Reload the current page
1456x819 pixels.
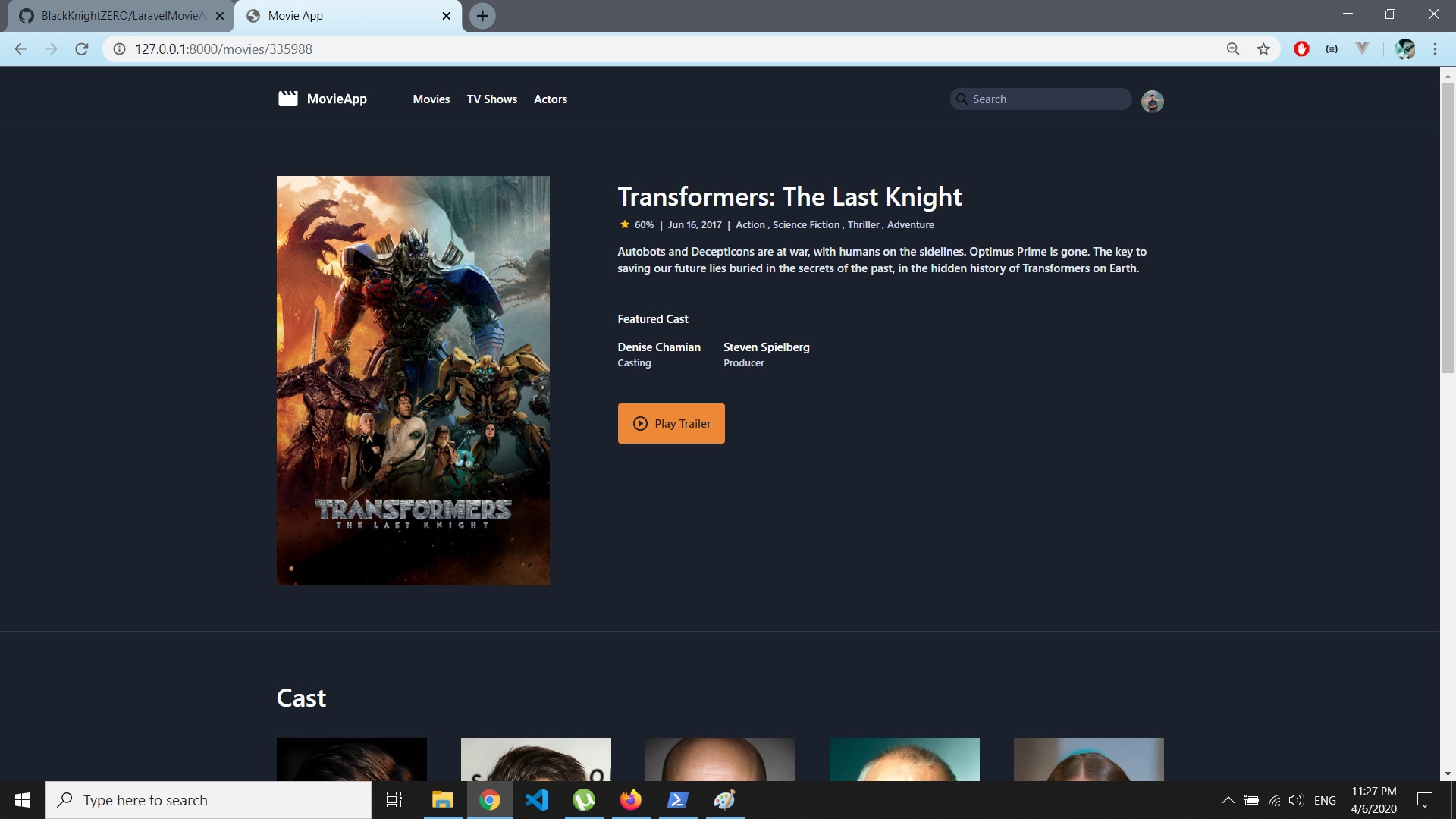[81, 49]
